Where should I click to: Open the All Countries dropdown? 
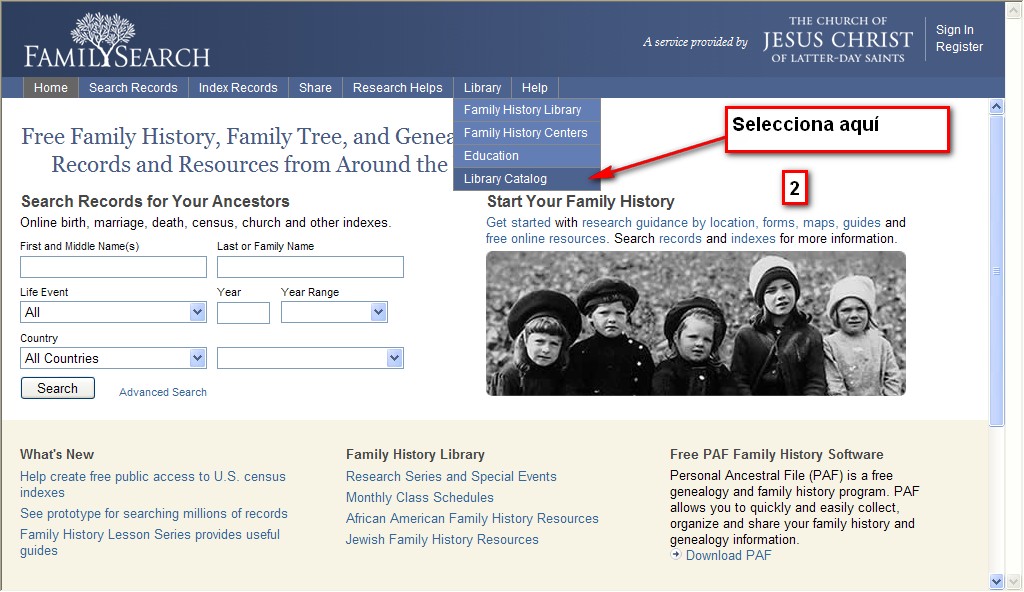click(113, 358)
